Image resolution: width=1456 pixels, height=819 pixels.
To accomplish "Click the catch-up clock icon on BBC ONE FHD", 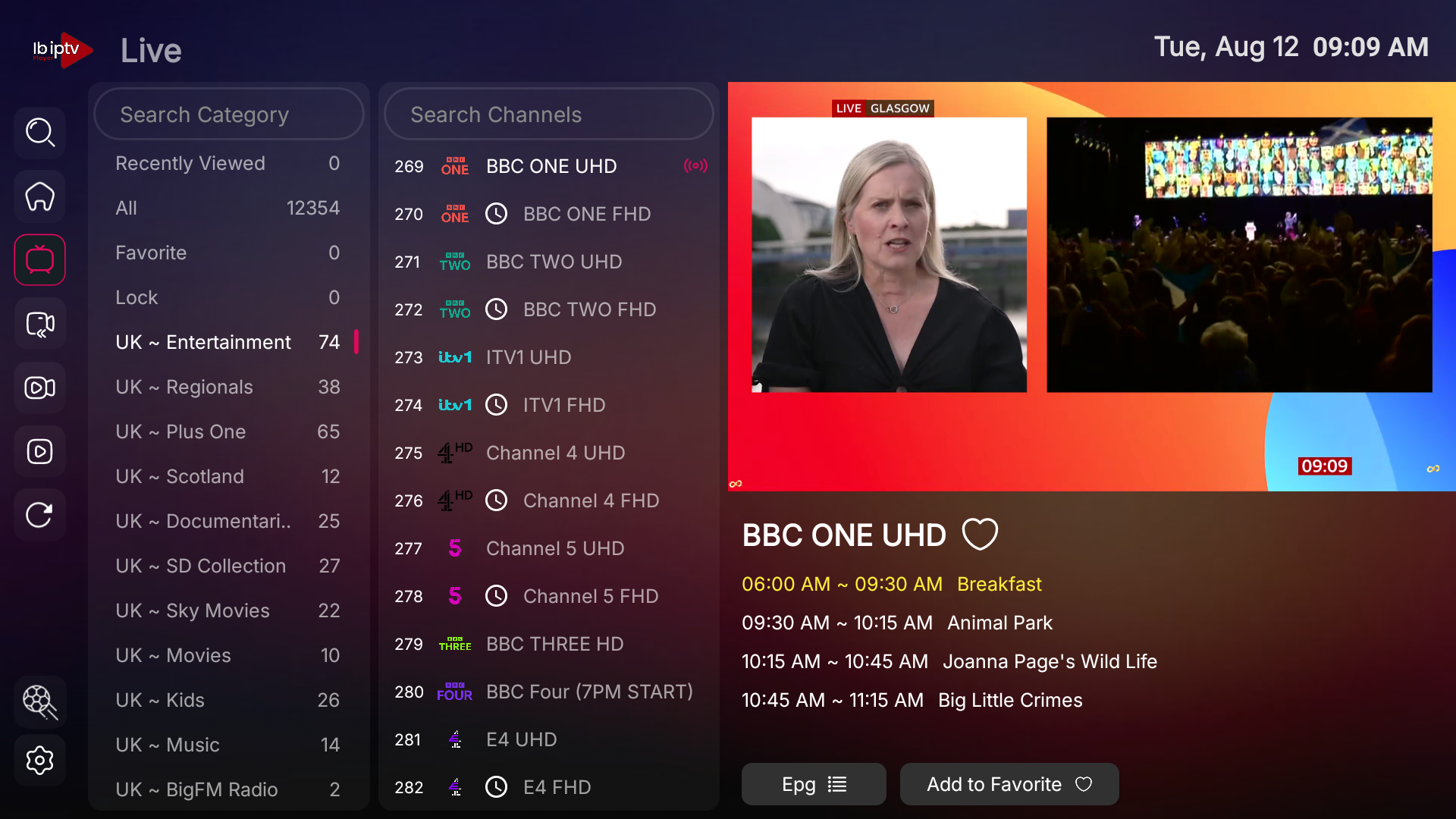I will [x=496, y=214].
